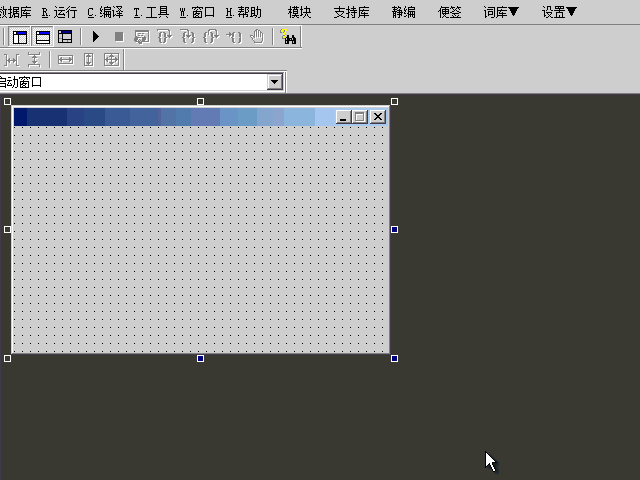
Task: Click the equal vertical spacing icon
Action: tap(34, 60)
